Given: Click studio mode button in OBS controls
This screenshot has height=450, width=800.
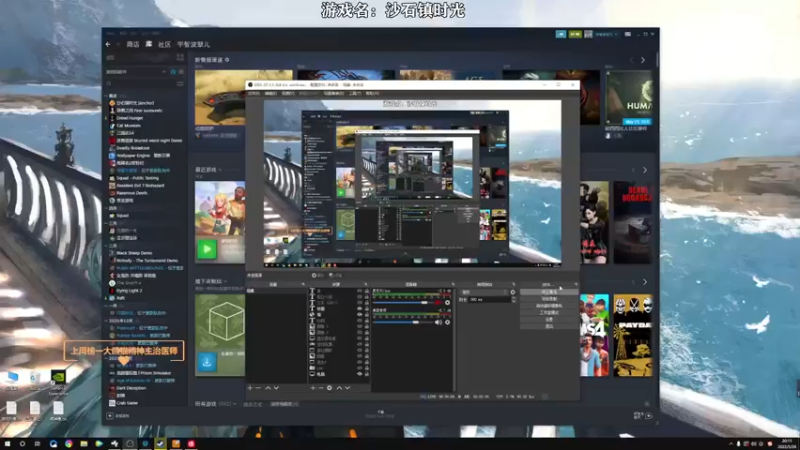Looking at the screenshot, I should (549, 312).
